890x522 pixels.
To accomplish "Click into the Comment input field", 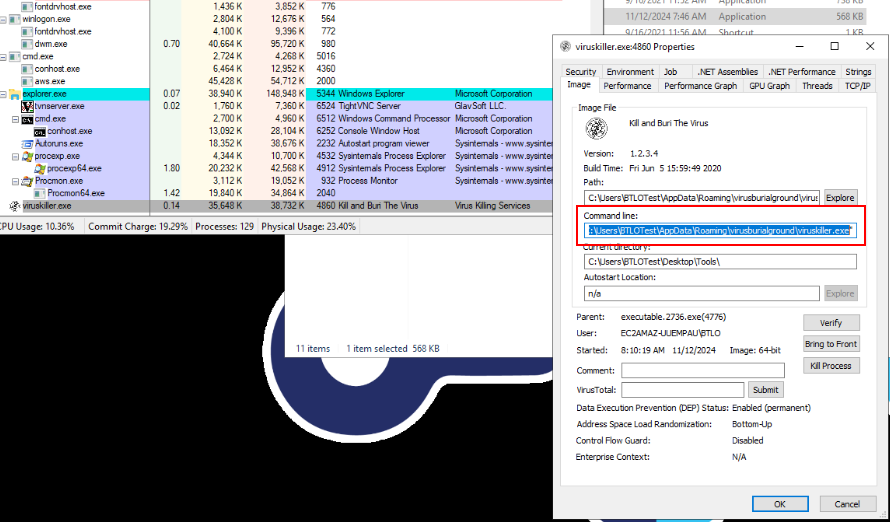I will 703,371.
